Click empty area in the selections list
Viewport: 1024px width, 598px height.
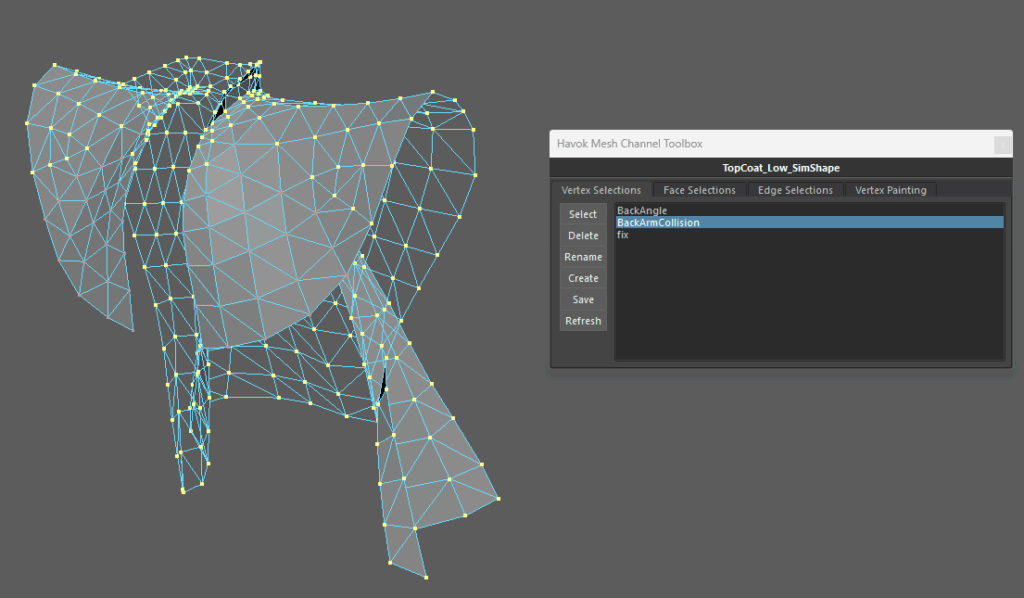(808, 300)
